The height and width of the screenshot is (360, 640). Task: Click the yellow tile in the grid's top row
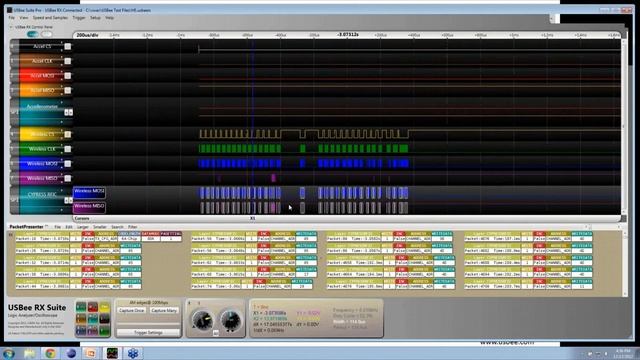(x=104, y=307)
